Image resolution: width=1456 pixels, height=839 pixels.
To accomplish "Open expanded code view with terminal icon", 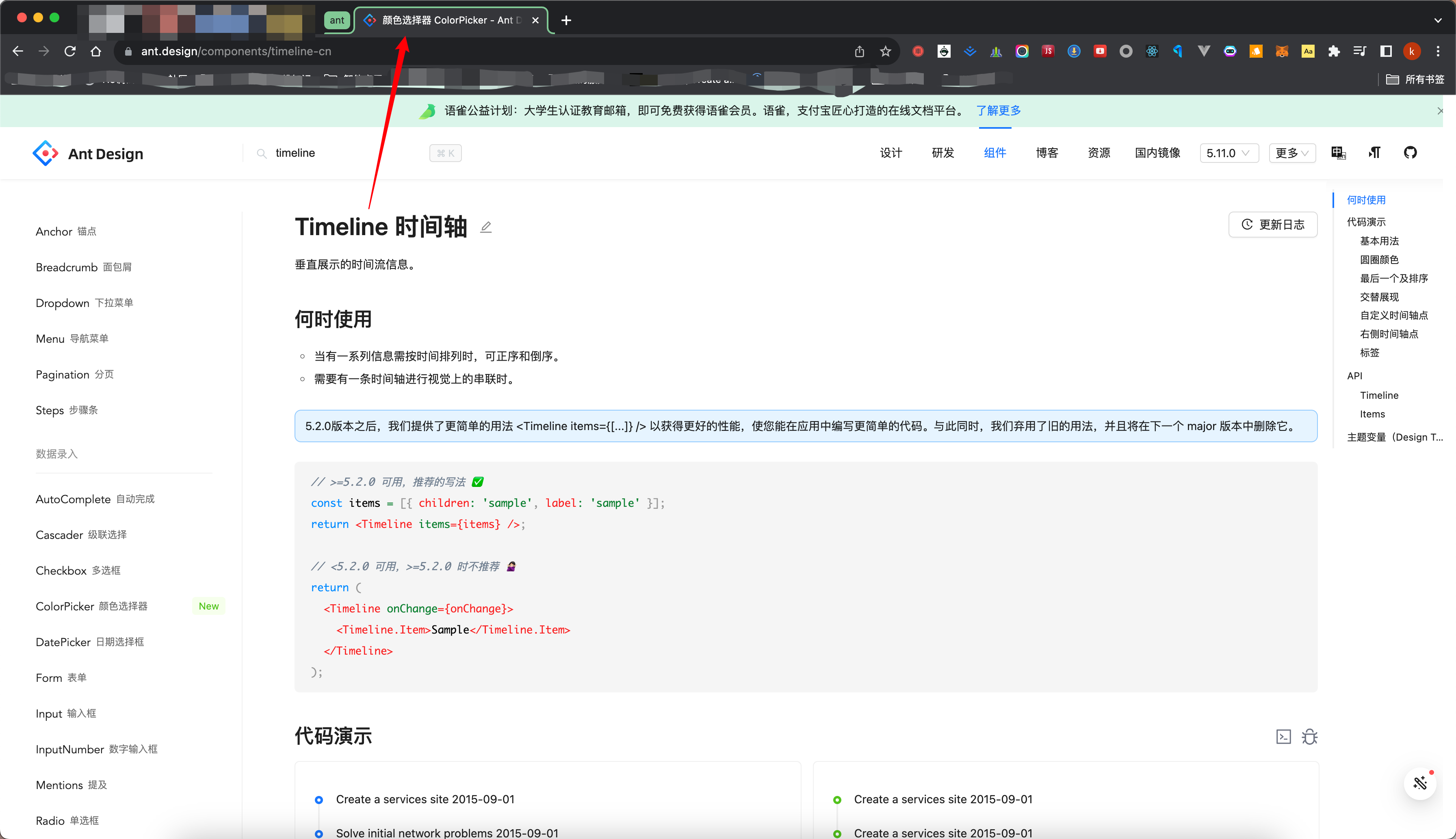I will tap(1284, 736).
